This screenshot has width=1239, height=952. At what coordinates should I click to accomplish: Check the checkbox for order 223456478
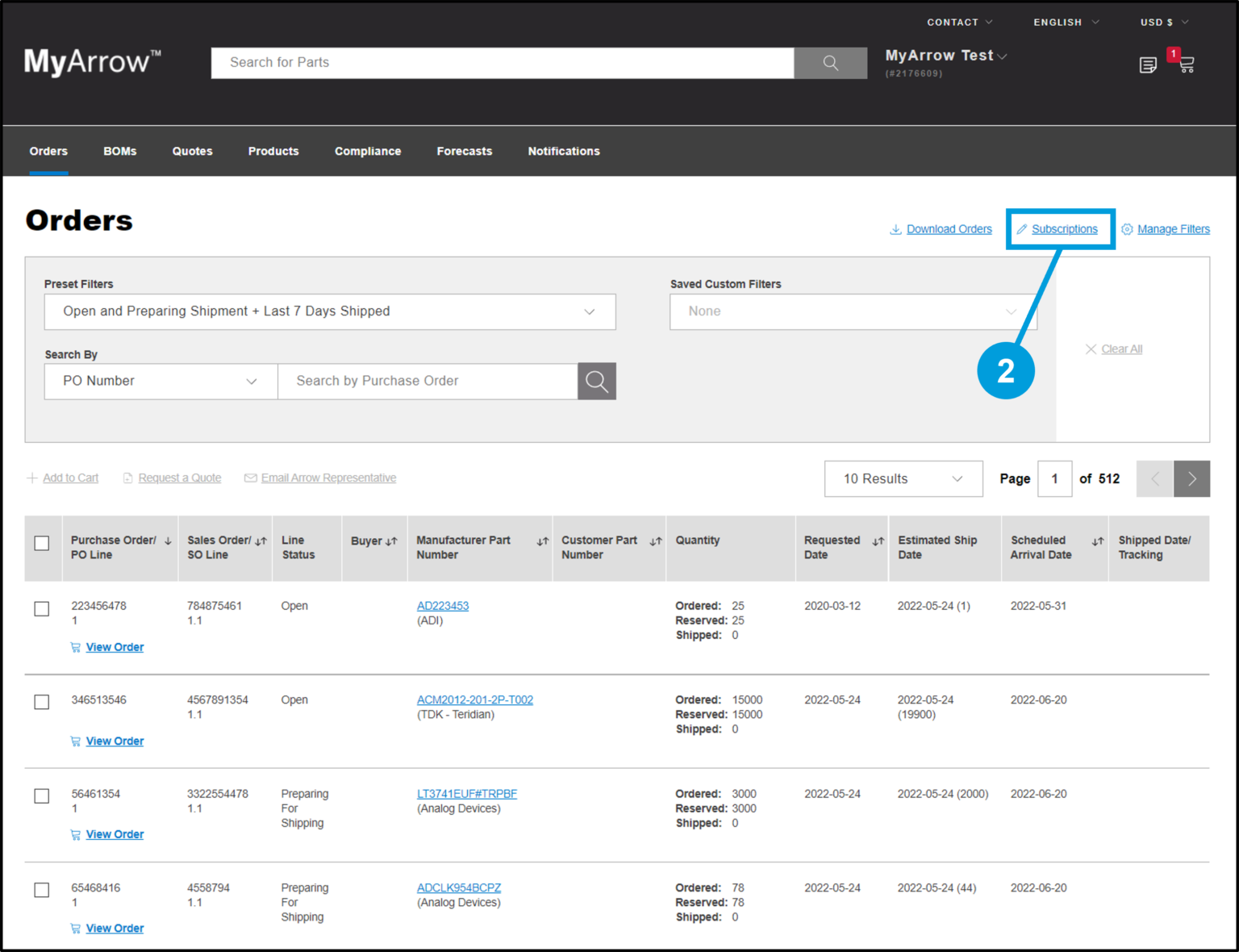(41, 609)
